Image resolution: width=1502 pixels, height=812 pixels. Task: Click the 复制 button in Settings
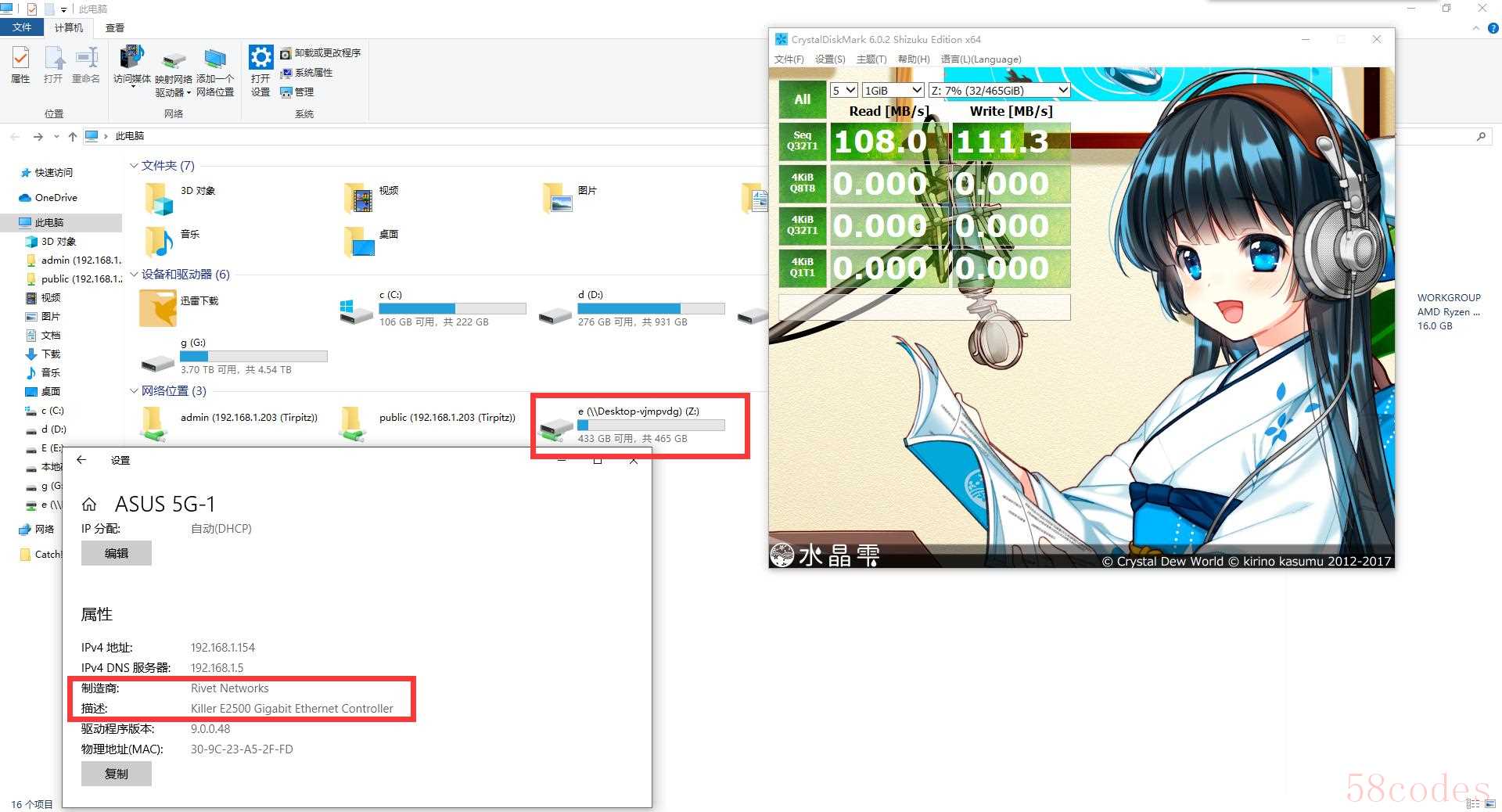[x=117, y=774]
